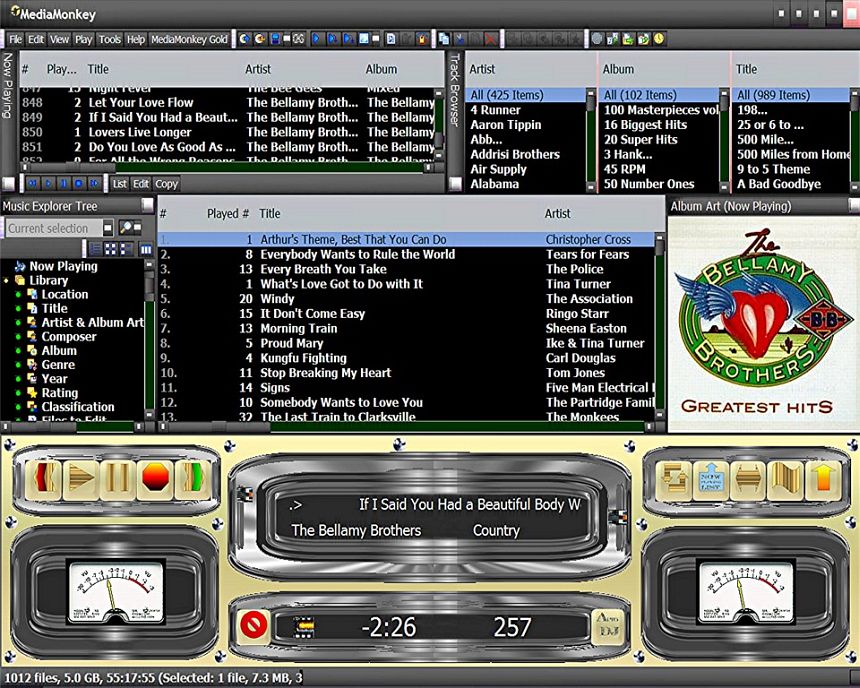
Task: Expand the Genre node in the tree
Action: tap(18, 365)
